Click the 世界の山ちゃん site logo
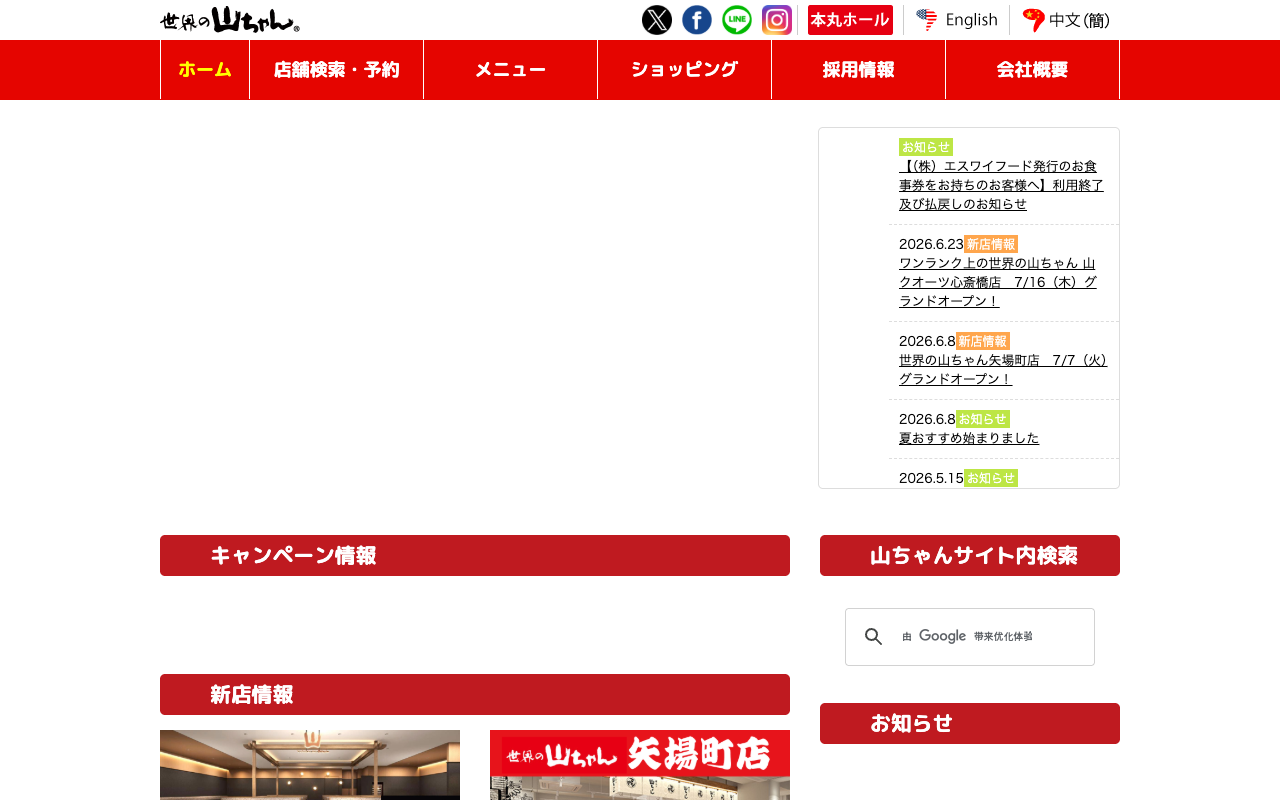Image resolution: width=1280 pixels, height=800 pixels. pyautogui.click(x=230, y=20)
